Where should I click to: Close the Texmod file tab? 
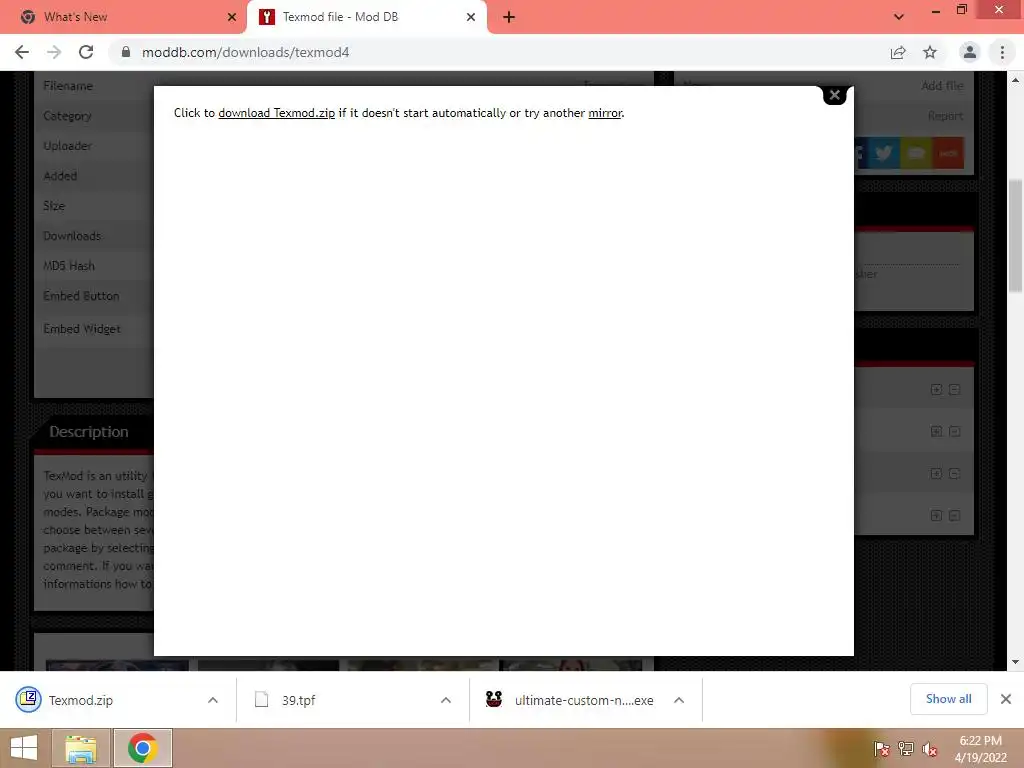[471, 17]
